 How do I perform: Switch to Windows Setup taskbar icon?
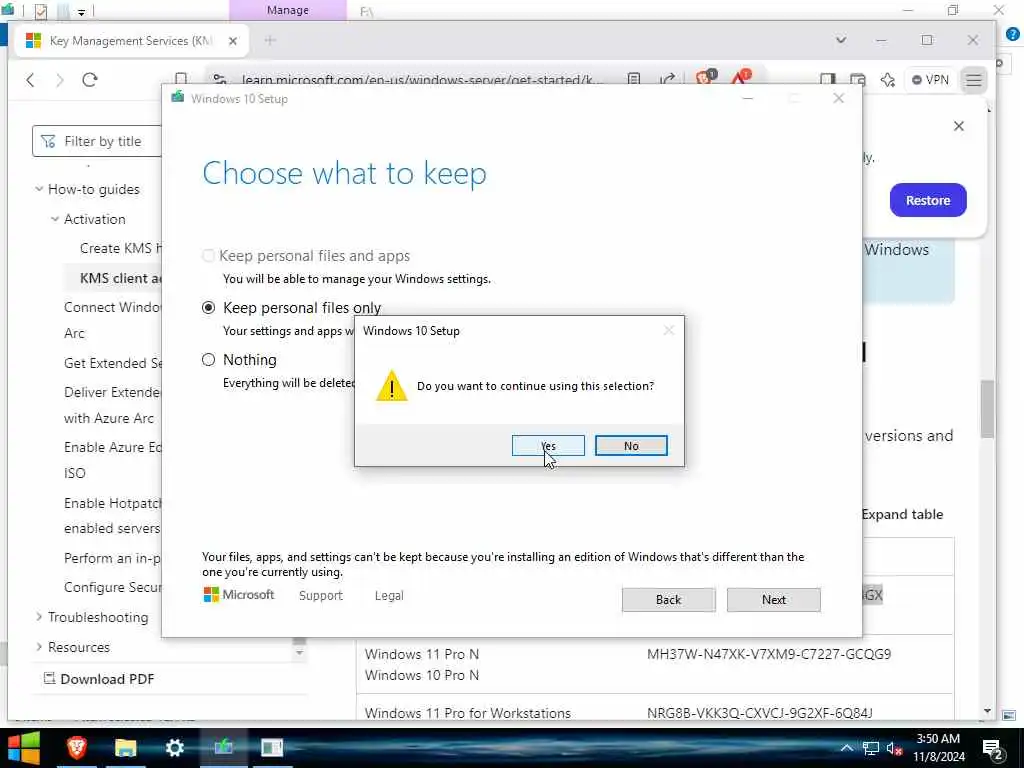tap(223, 748)
